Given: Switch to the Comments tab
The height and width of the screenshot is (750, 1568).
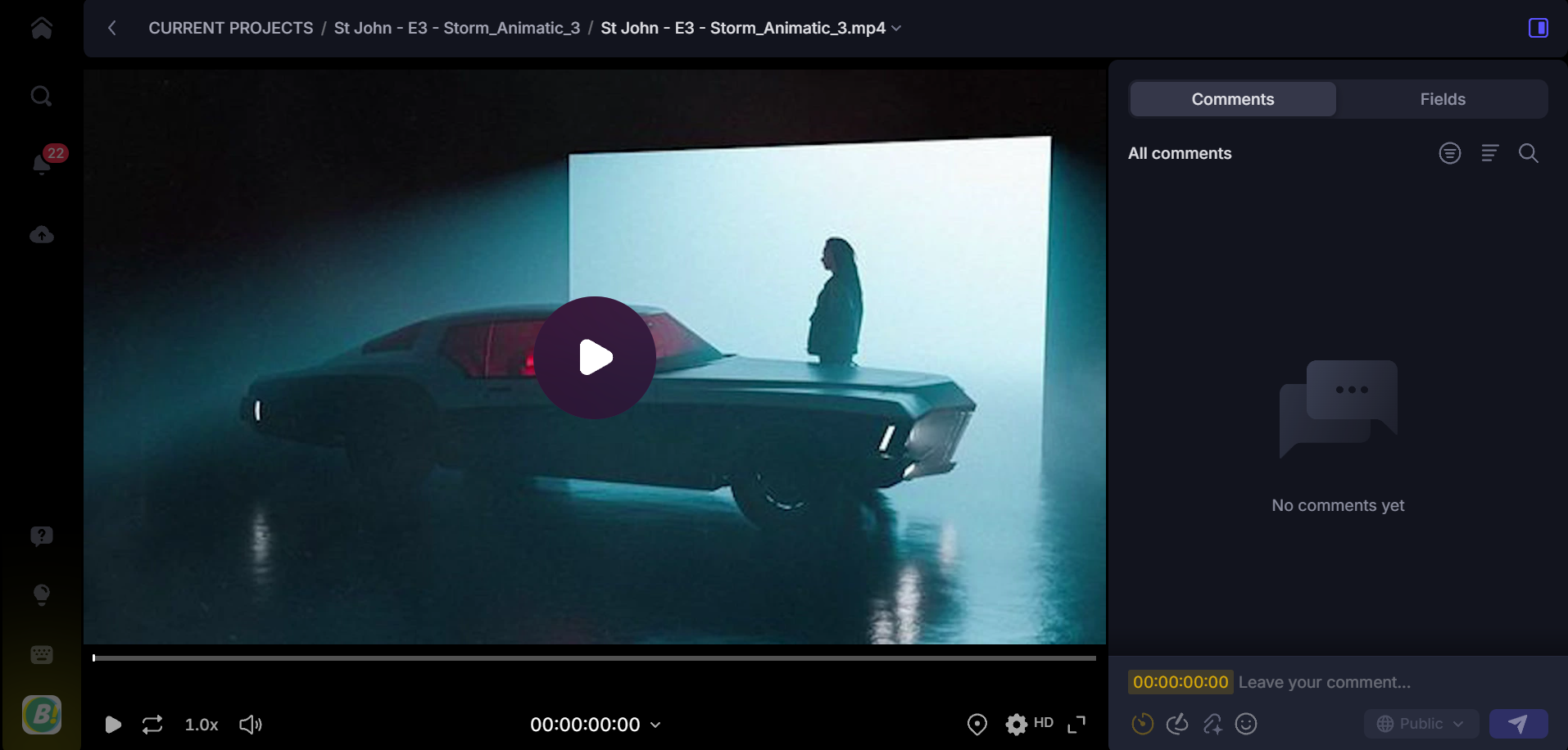Looking at the screenshot, I should click(x=1233, y=99).
